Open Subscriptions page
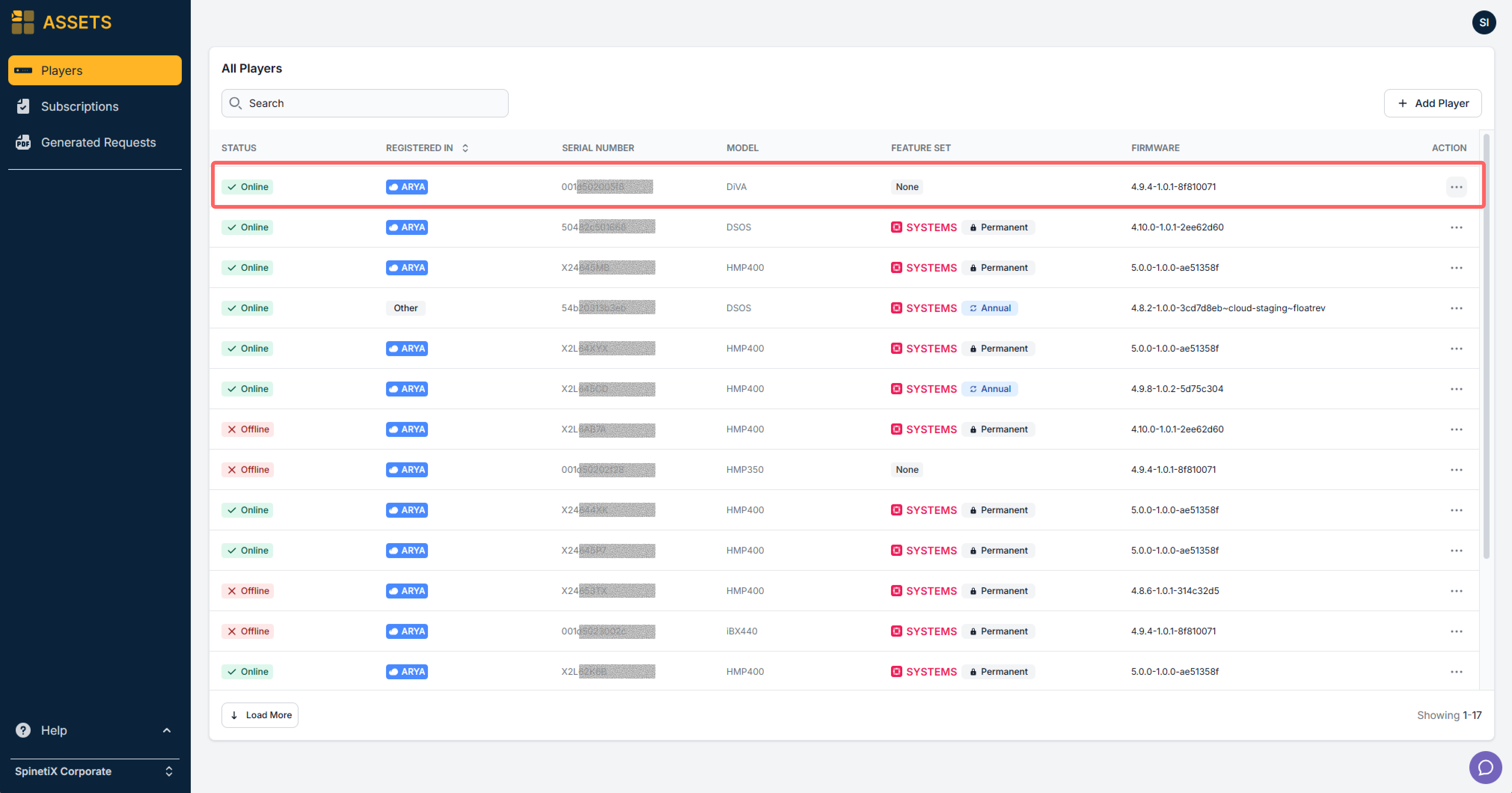The width and height of the screenshot is (1512, 793). (95, 106)
